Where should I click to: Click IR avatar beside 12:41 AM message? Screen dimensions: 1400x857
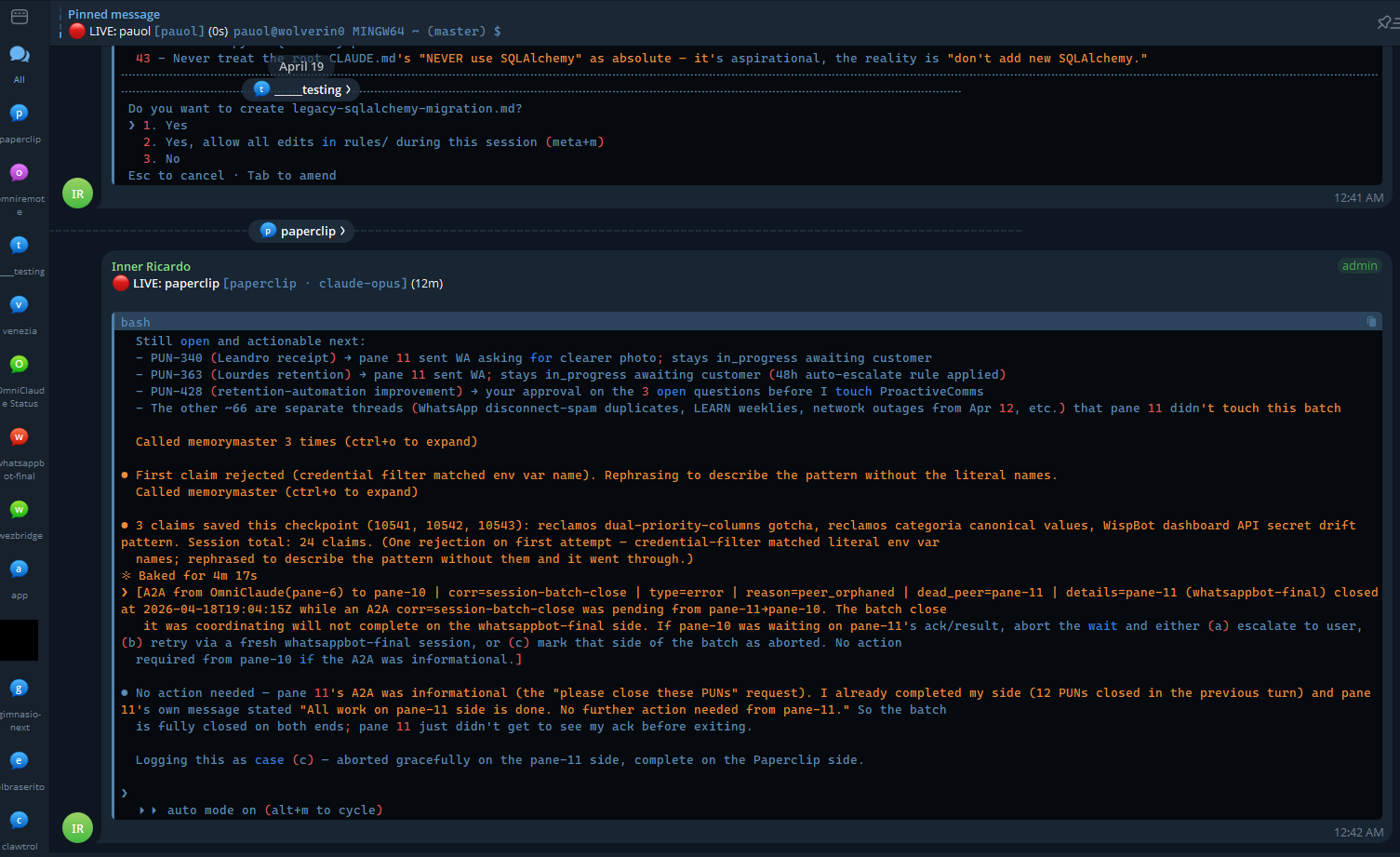(x=77, y=194)
